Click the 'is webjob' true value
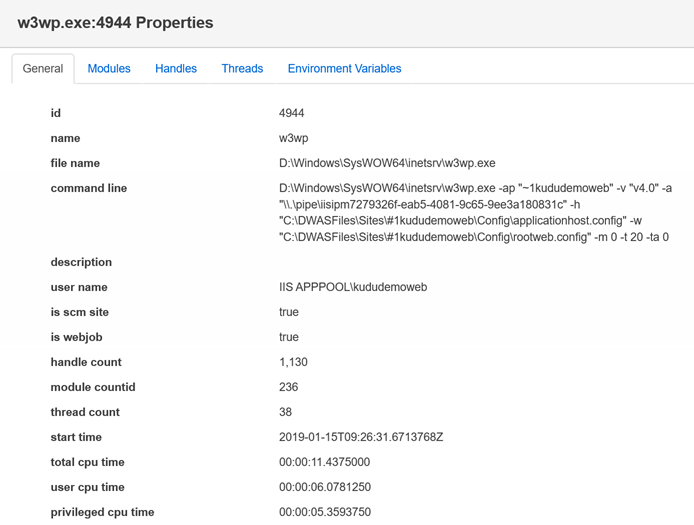 pos(289,337)
